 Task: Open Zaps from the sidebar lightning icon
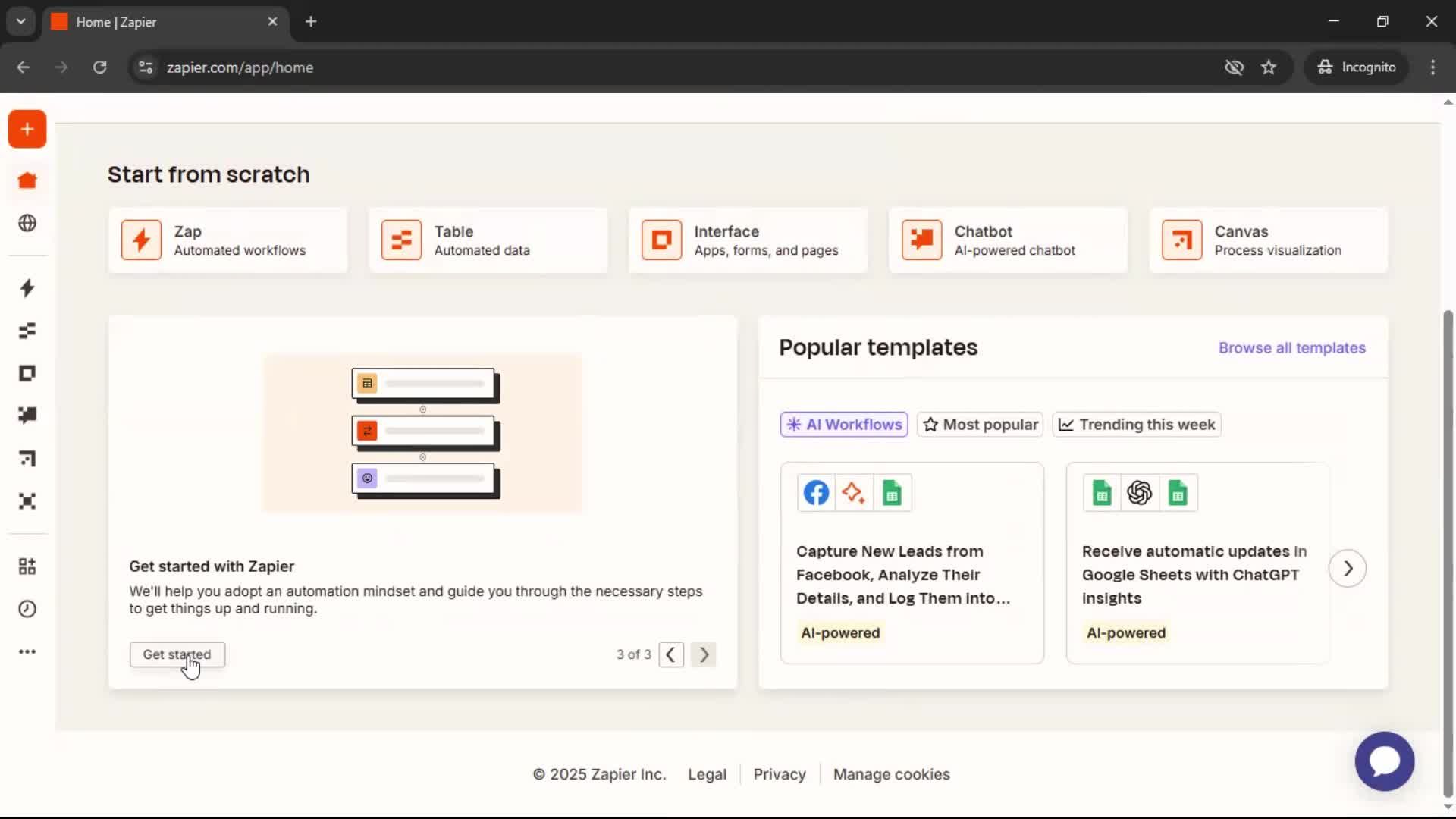point(27,288)
